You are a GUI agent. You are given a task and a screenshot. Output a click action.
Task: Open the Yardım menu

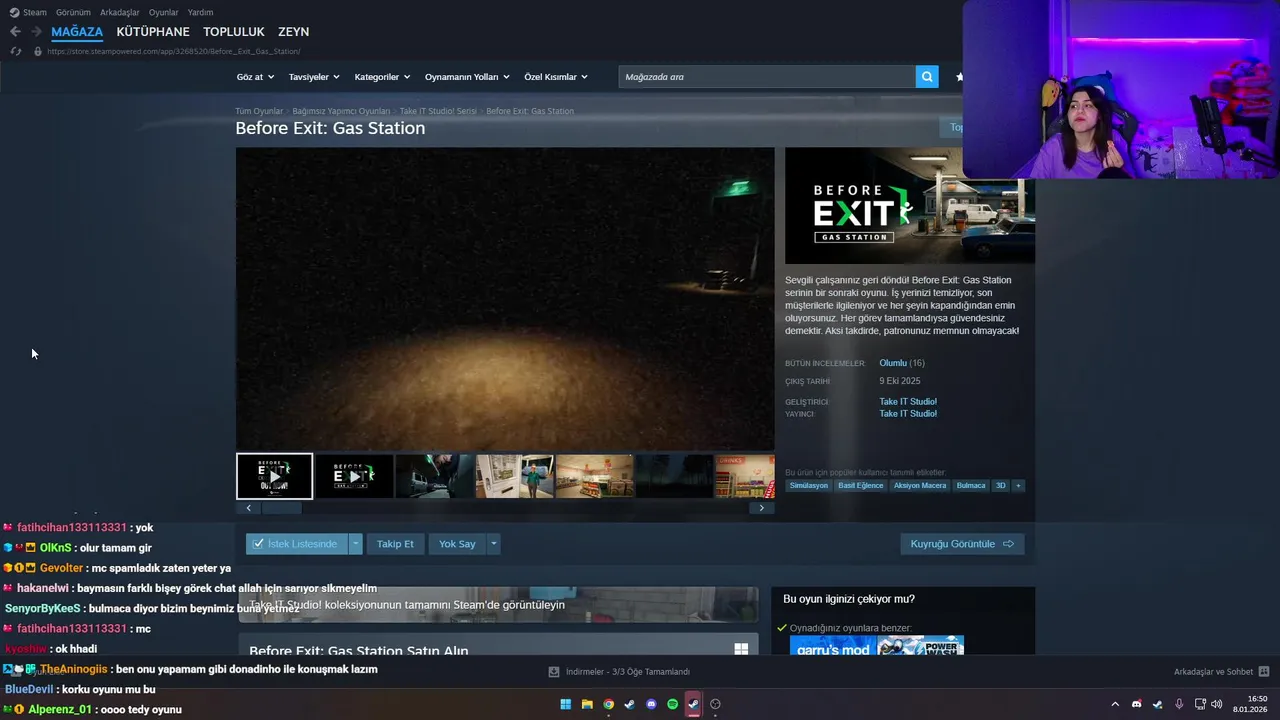coord(200,12)
